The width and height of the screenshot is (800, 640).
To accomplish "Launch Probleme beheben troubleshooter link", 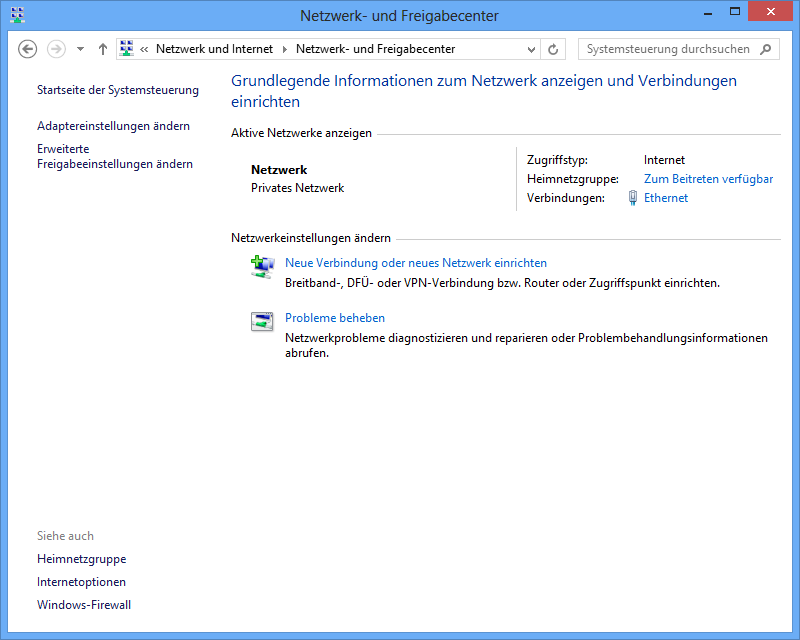I will click(334, 318).
